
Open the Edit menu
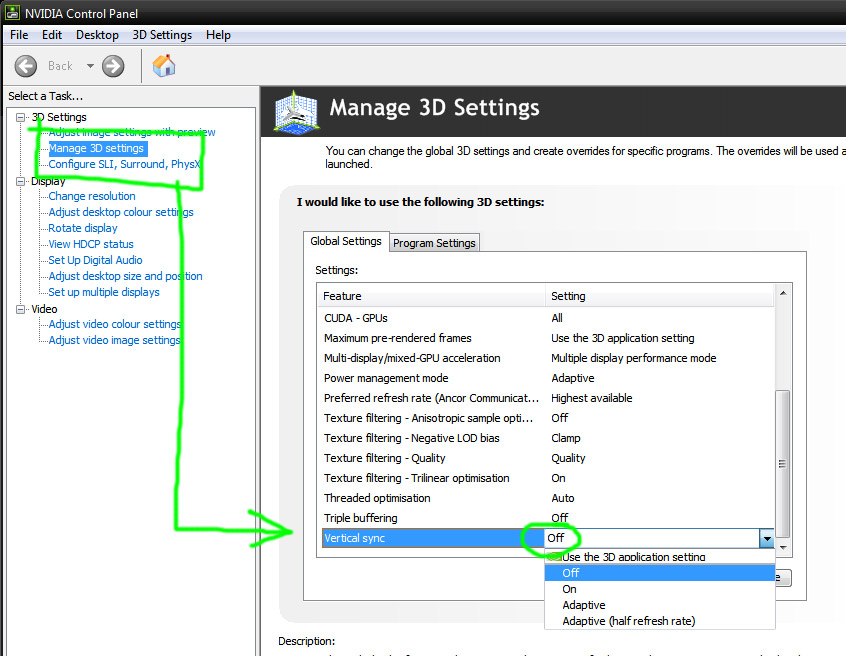[x=52, y=35]
